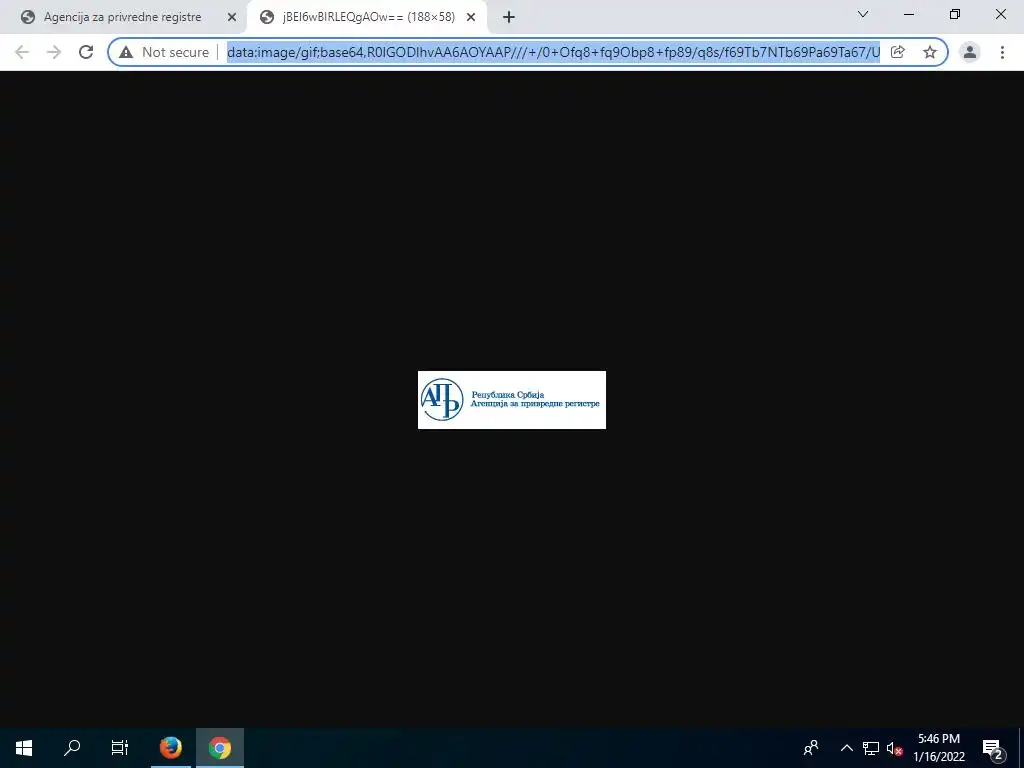
Task: Launch Firefox from the taskbar
Action: pyautogui.click(x=171, y=748)
